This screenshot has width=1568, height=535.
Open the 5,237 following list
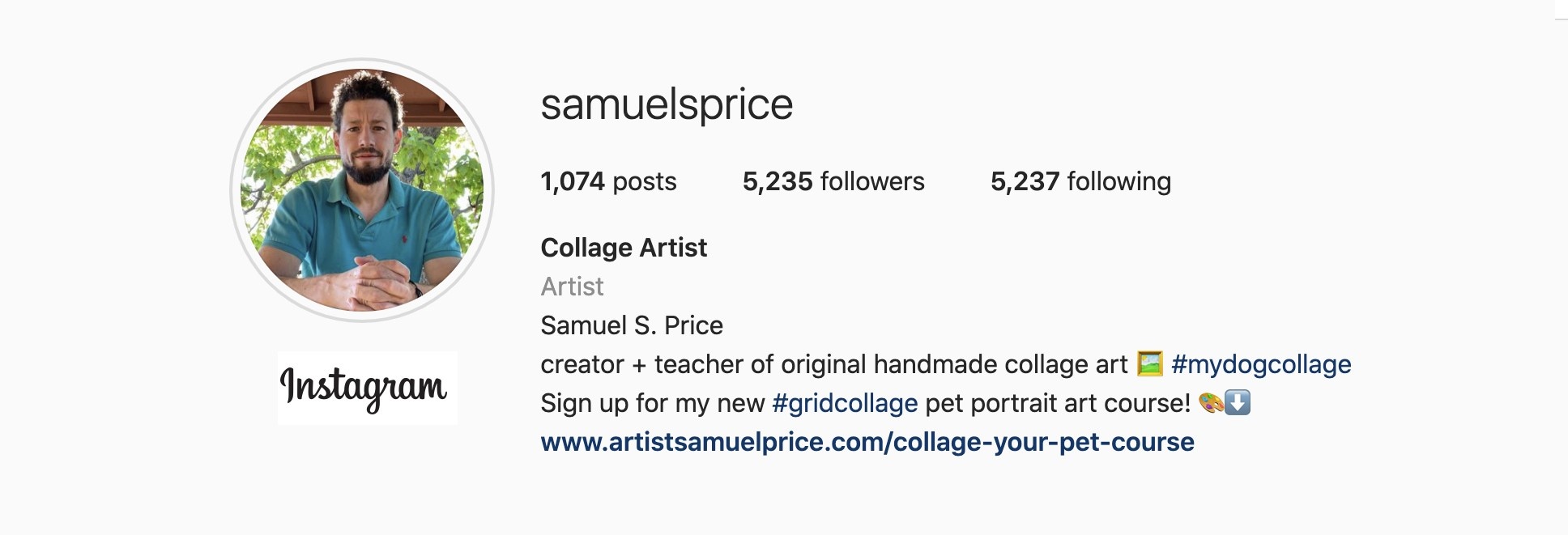[x=1080, y=181]
